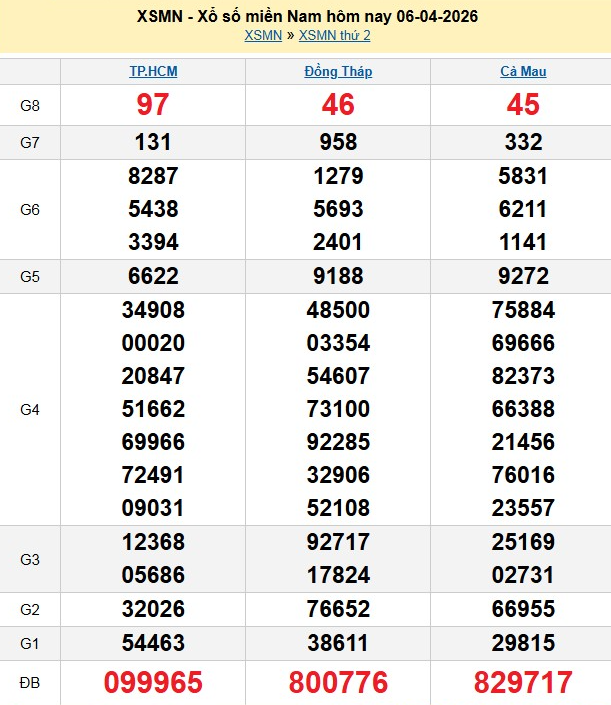
Task: Click Đồng Tháp G8 result 46
Action: click(338, 105)
